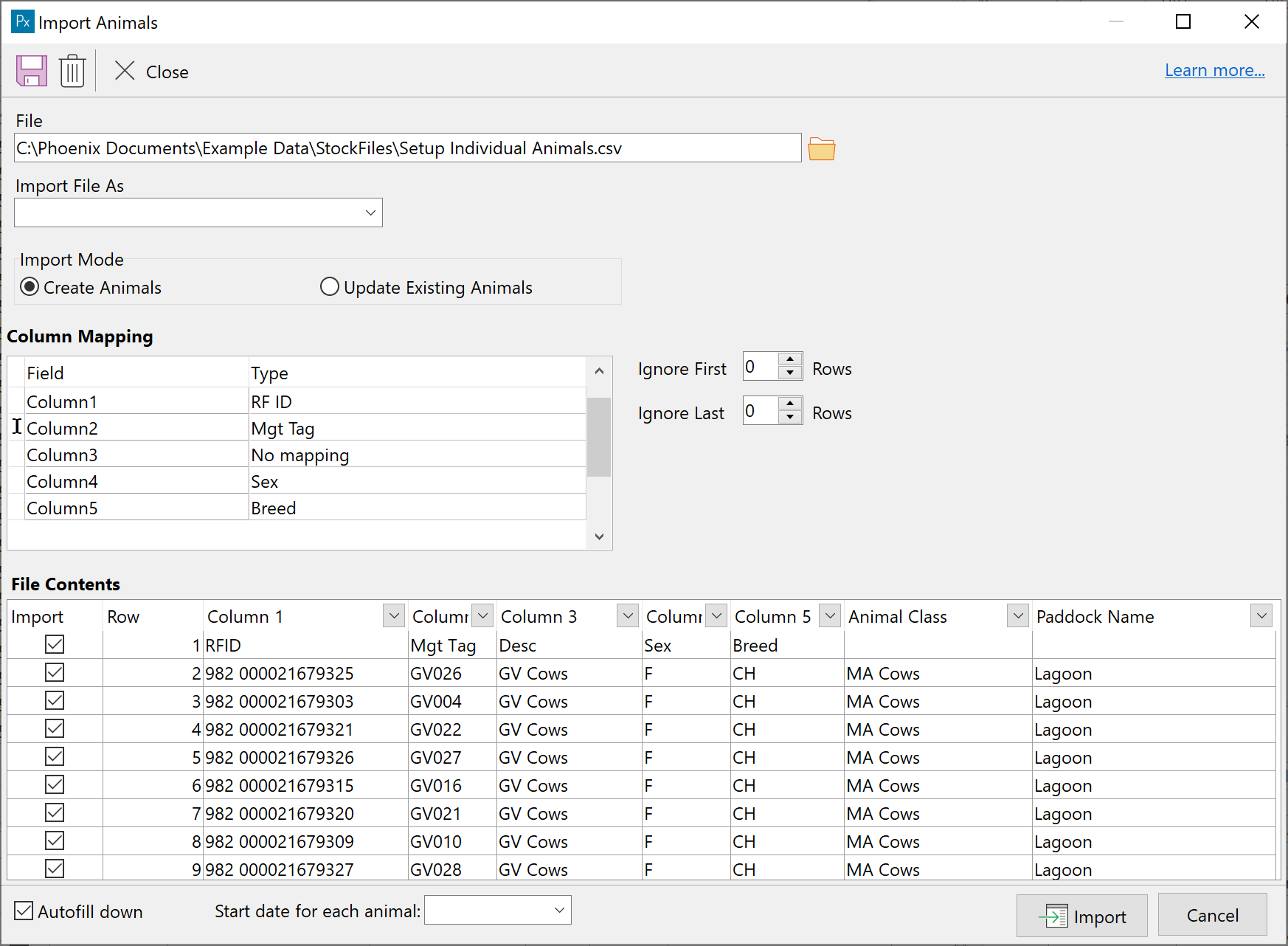1288x946 pixels.
Task: Increase Ignore Last rows value
Action: [790, 404]
